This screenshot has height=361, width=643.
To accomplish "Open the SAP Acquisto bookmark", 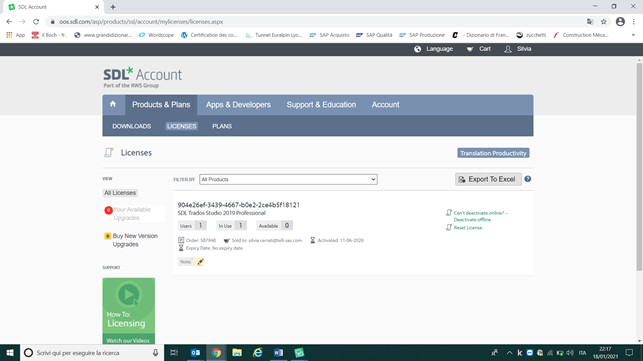I will click(x=330, y=35).
